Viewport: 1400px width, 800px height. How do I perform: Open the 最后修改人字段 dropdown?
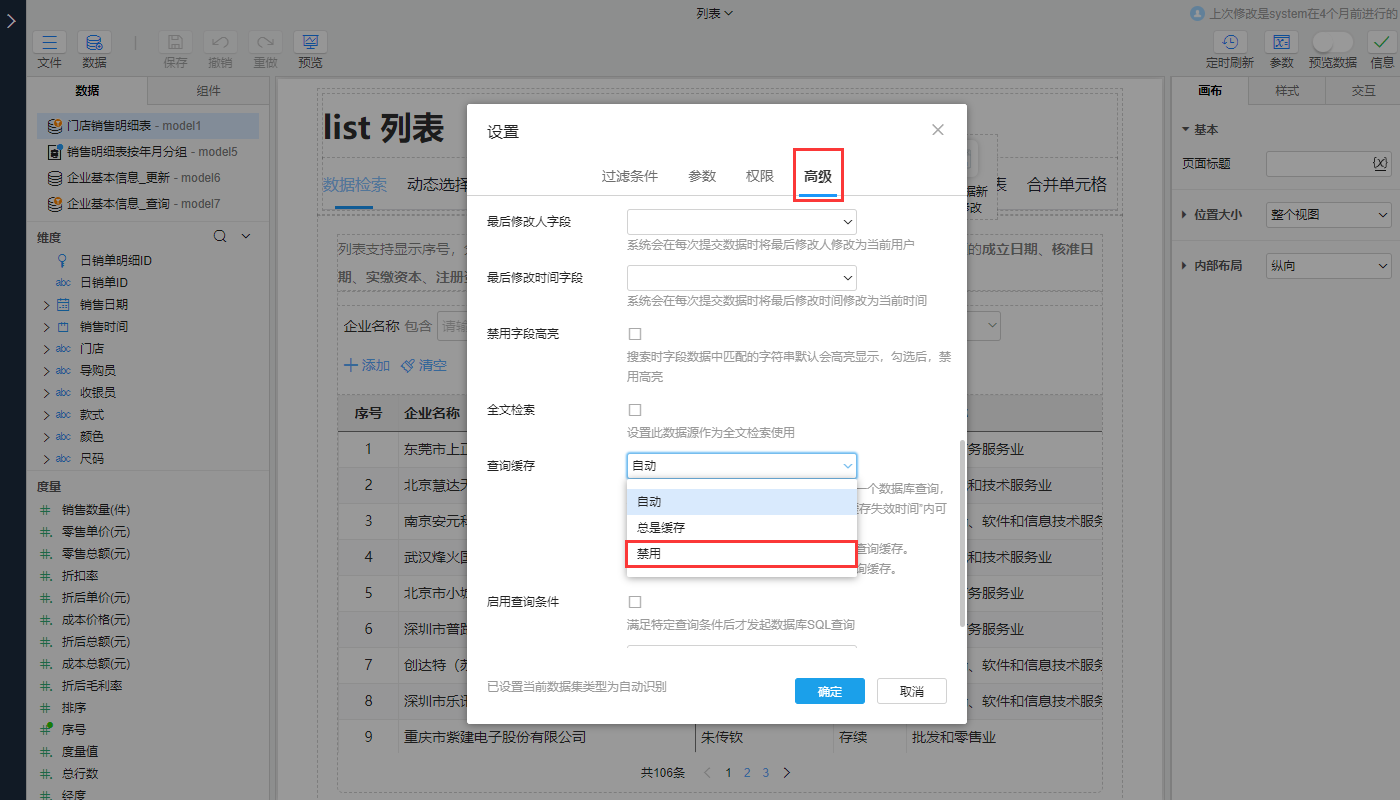(x=741, y=221)
